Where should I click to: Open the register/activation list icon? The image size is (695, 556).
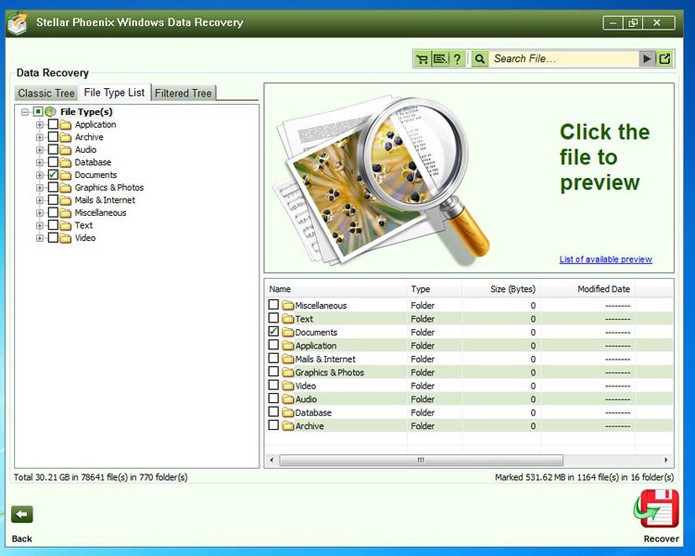pos(440,59)
